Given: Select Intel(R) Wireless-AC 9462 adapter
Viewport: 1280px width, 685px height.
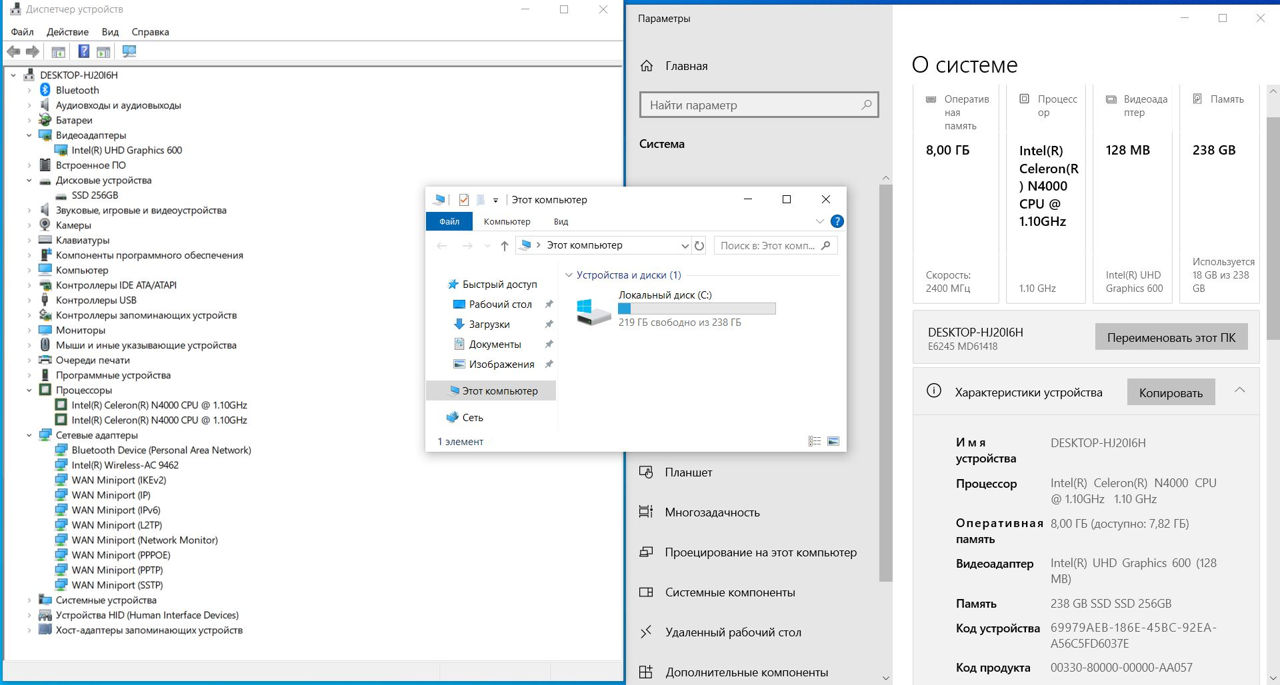Looking at the screenshot, I should coord(125,465).
